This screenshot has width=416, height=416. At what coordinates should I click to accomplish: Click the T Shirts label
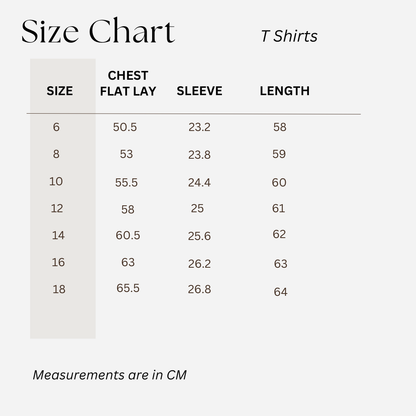289,36
